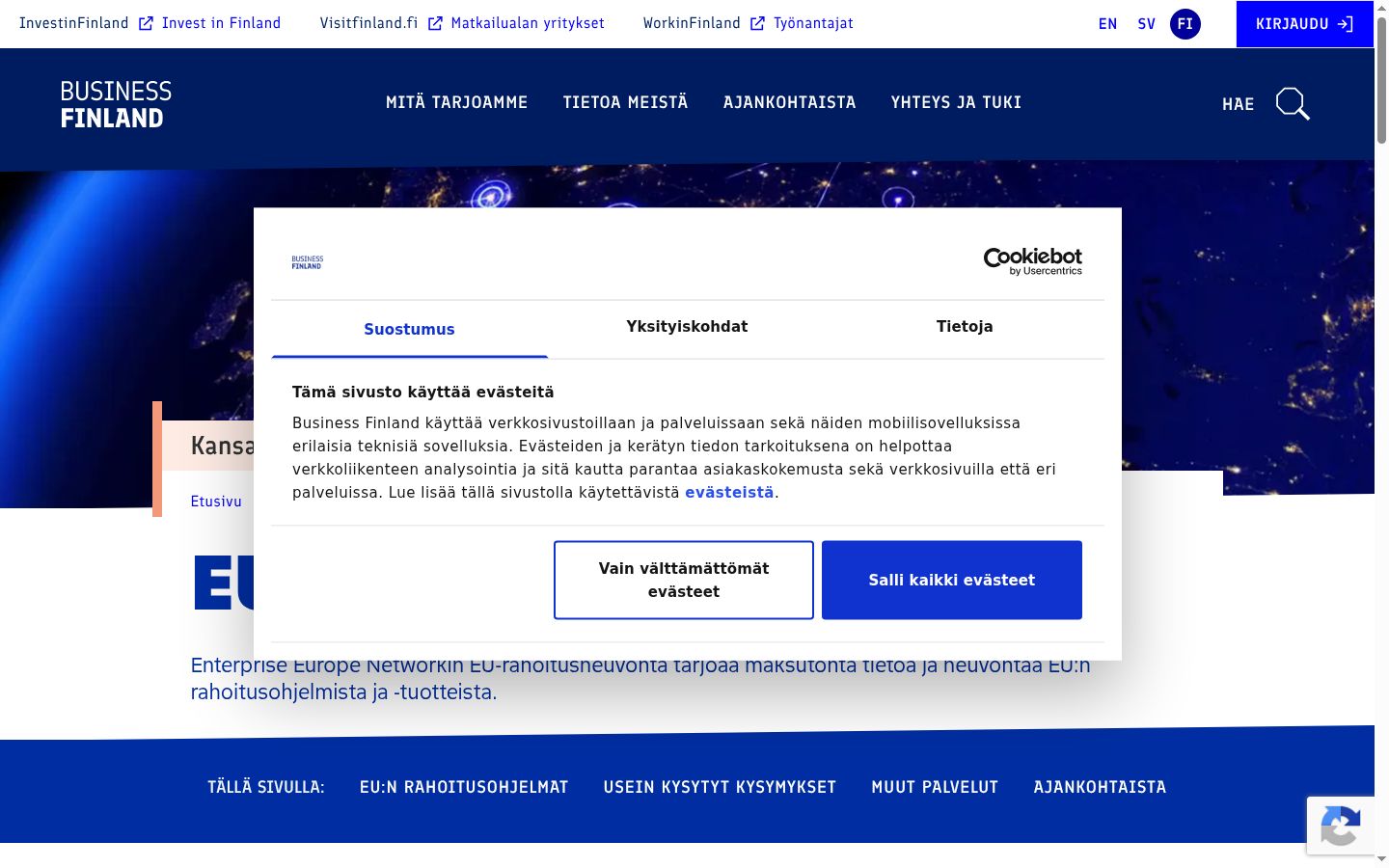Jump to EU:n rahoitusohjelmat section
The height and width of the screenshot is (868, 1389).
tap(464, 787)
